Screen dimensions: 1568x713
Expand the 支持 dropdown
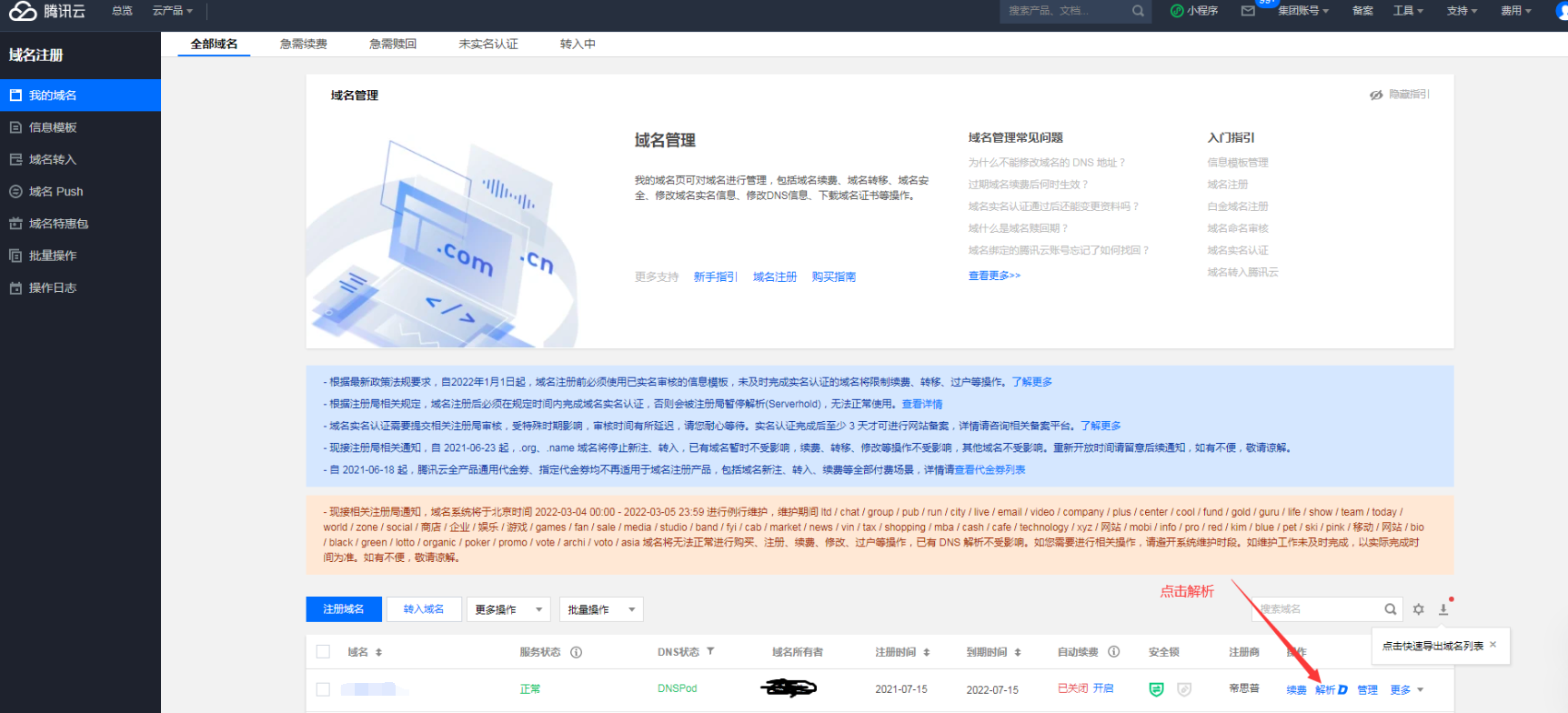pyautogui.click(x=1462, y=11)
